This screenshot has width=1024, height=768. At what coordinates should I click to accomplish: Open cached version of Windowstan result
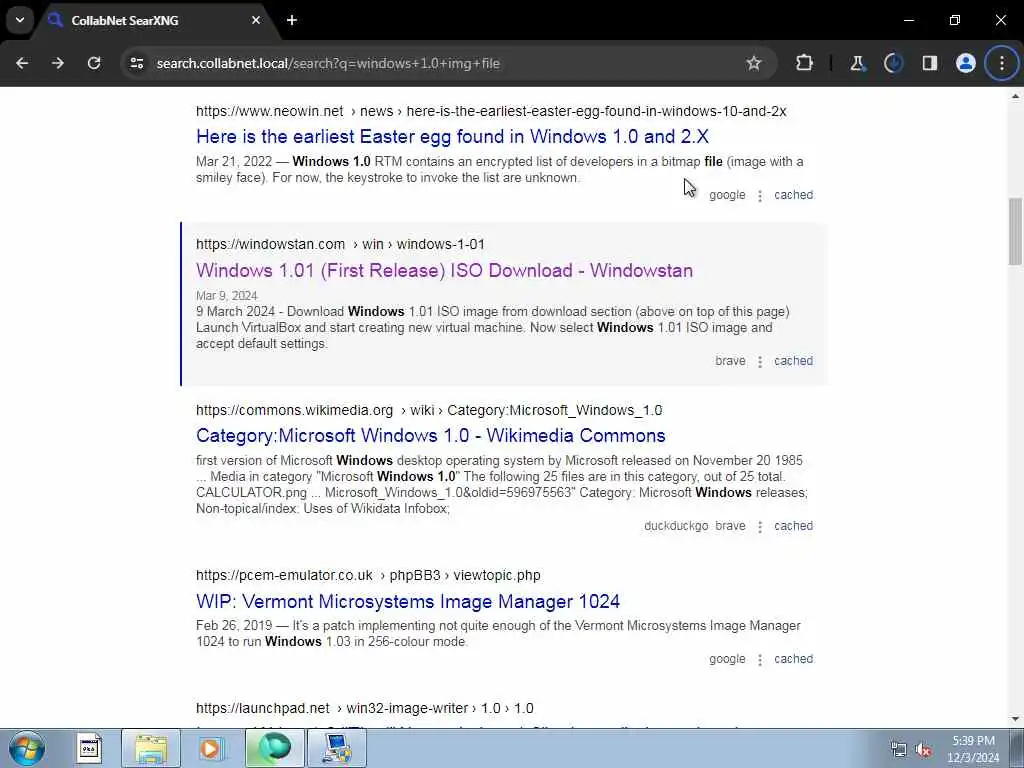(x=793, y=360)
